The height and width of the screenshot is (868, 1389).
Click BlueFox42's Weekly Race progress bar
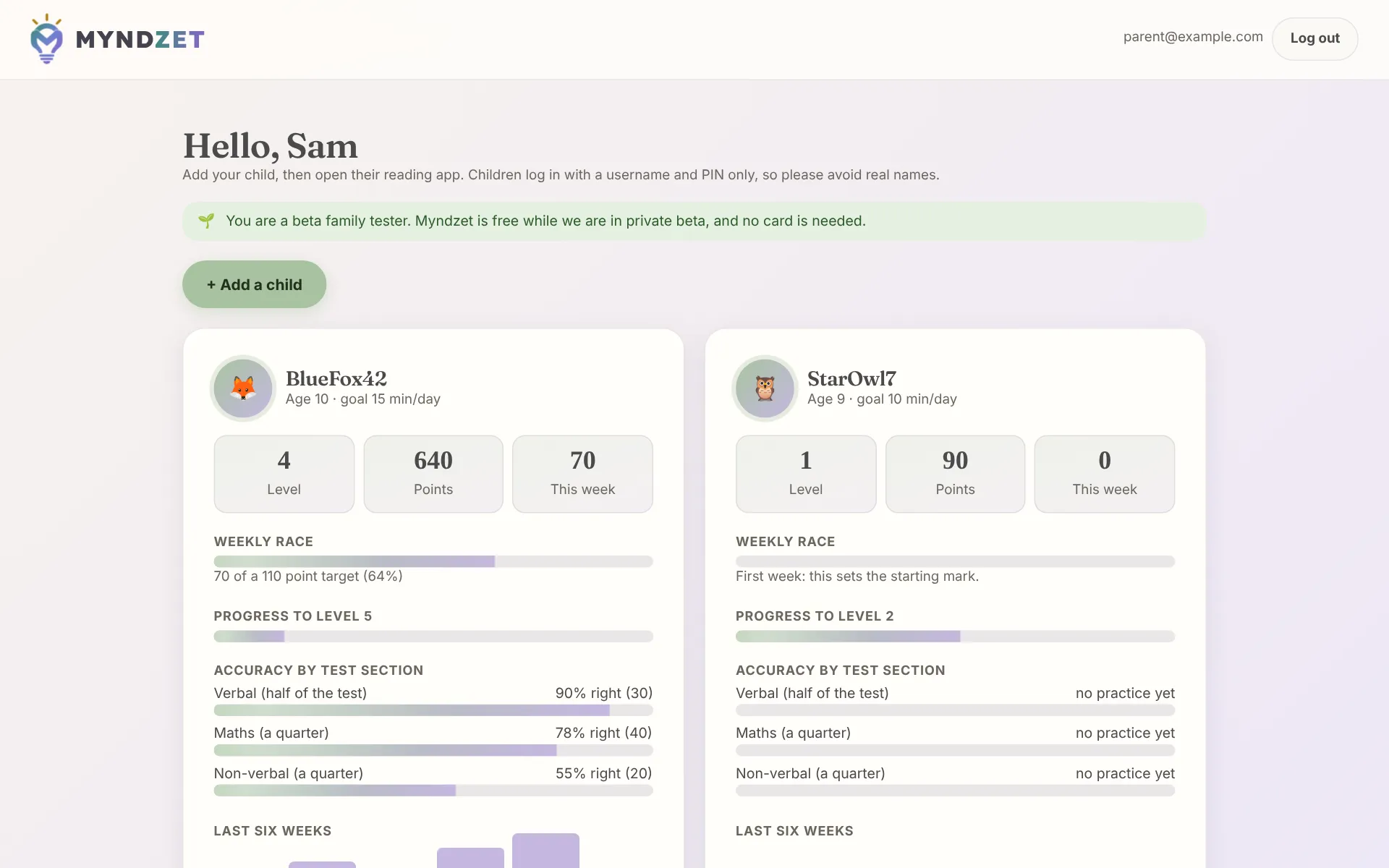click(x=433, y=561)
